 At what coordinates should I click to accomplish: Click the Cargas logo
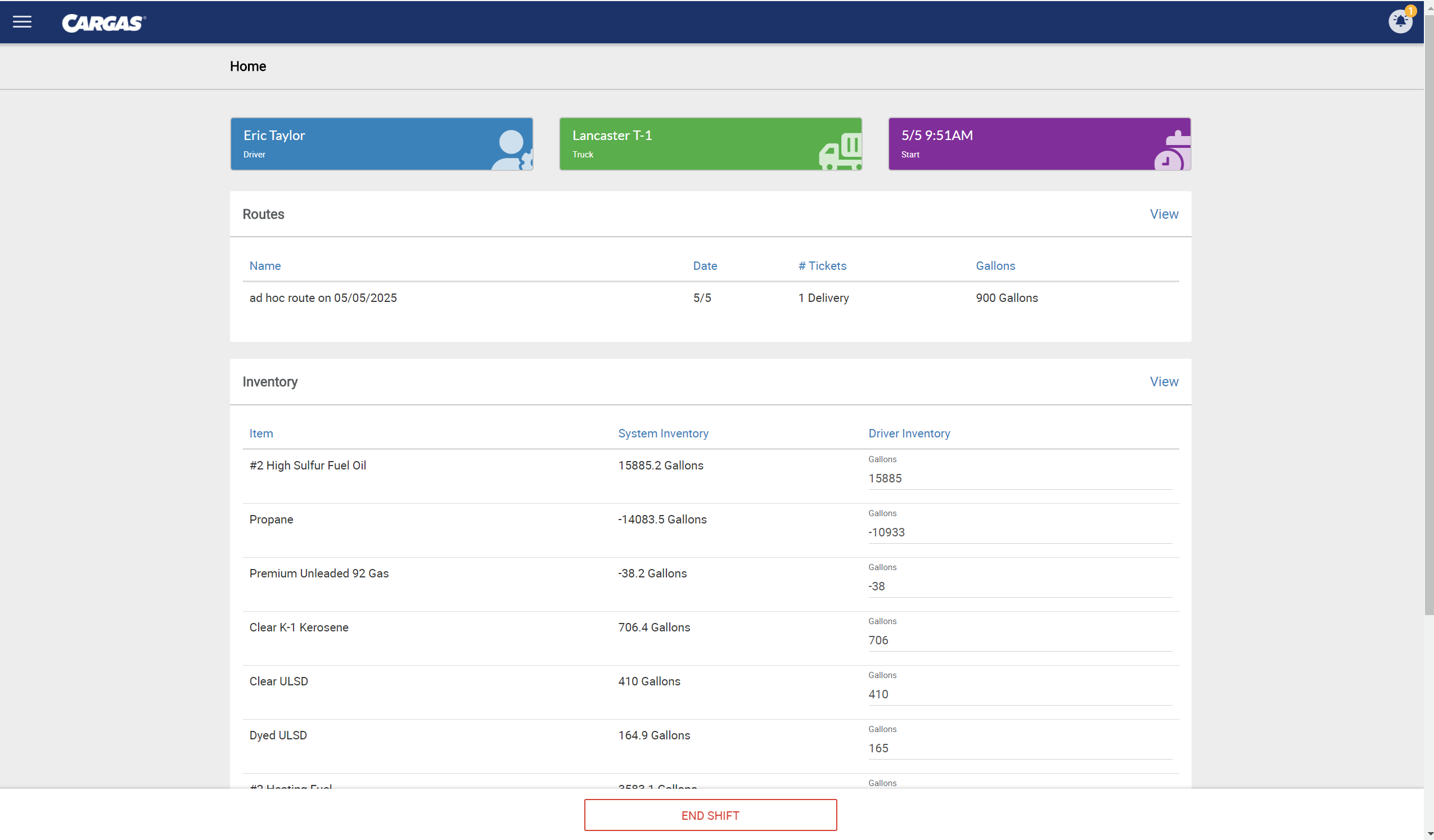[x=103, y=22]
